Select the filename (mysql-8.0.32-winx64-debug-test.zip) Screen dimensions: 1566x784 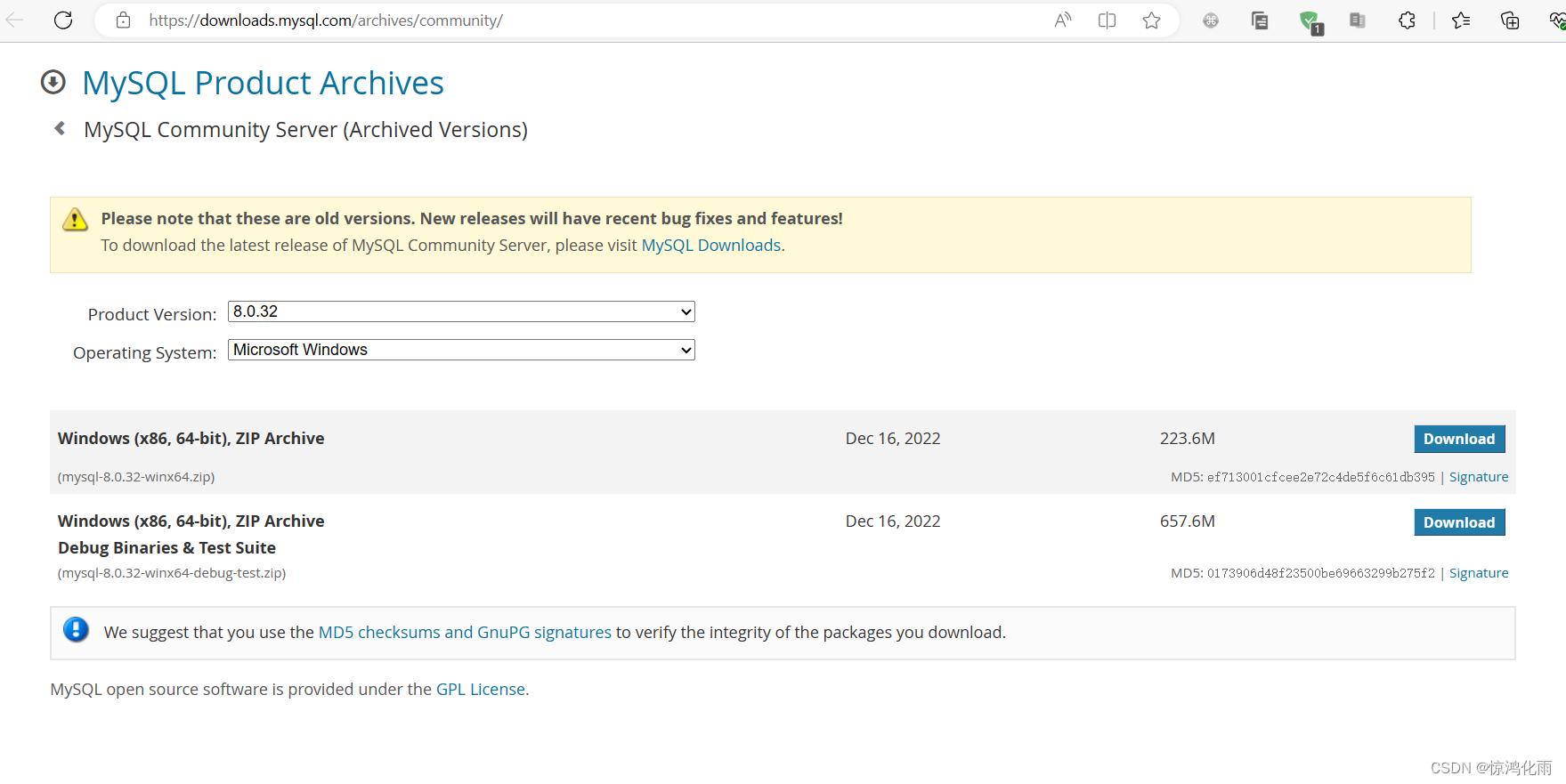pyautogui.click(x=172, y=573)
